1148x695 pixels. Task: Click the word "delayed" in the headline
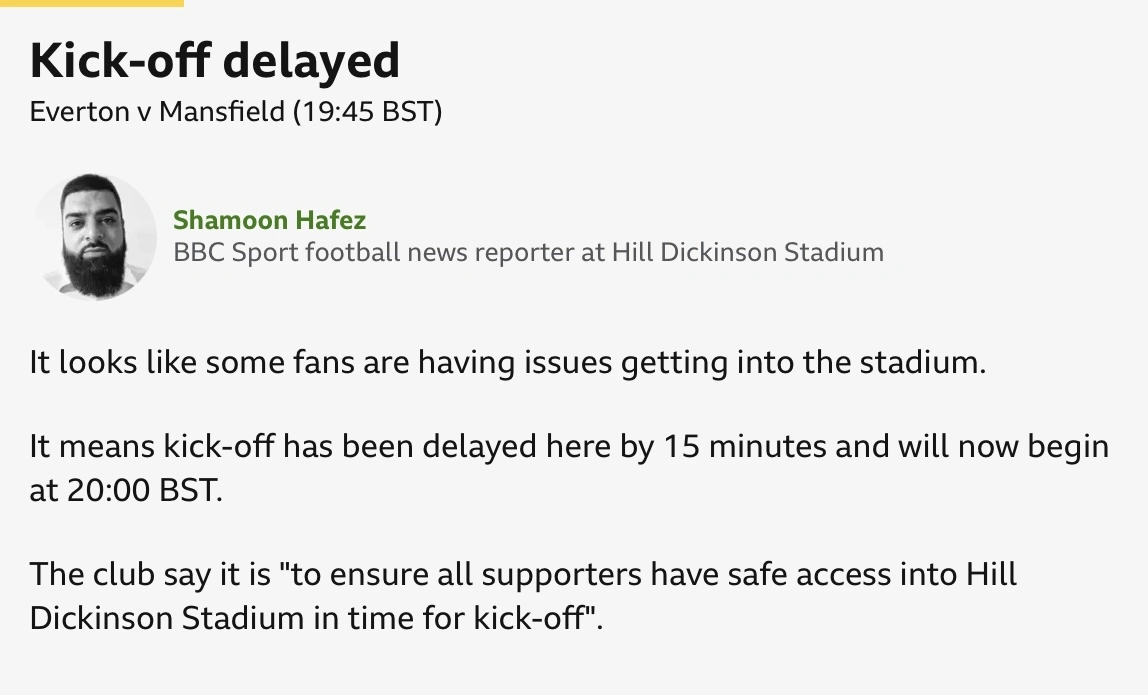pyautogui.click(x=310, y=62)
